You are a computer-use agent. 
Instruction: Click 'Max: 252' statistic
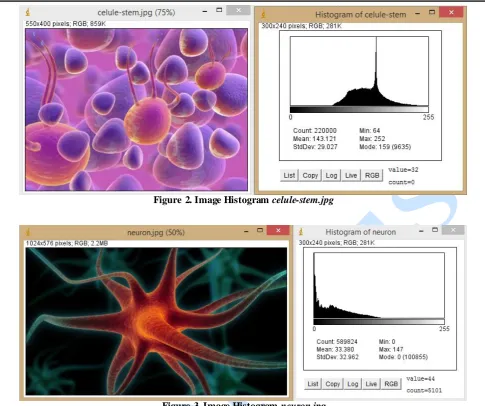[x=372, y=139]
